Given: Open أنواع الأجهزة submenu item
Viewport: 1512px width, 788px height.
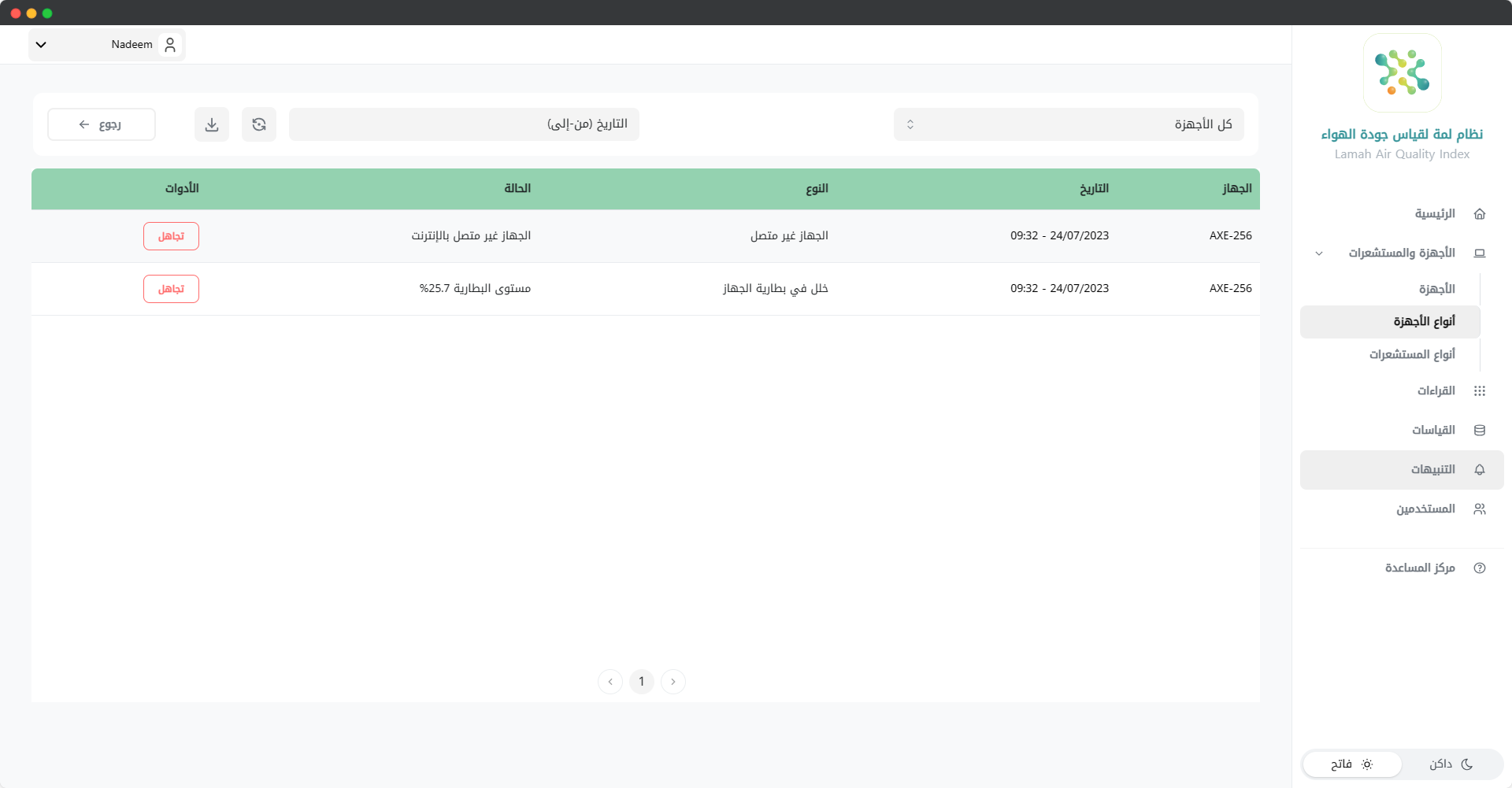Looking at the screenshot, I should point(1390,321).
